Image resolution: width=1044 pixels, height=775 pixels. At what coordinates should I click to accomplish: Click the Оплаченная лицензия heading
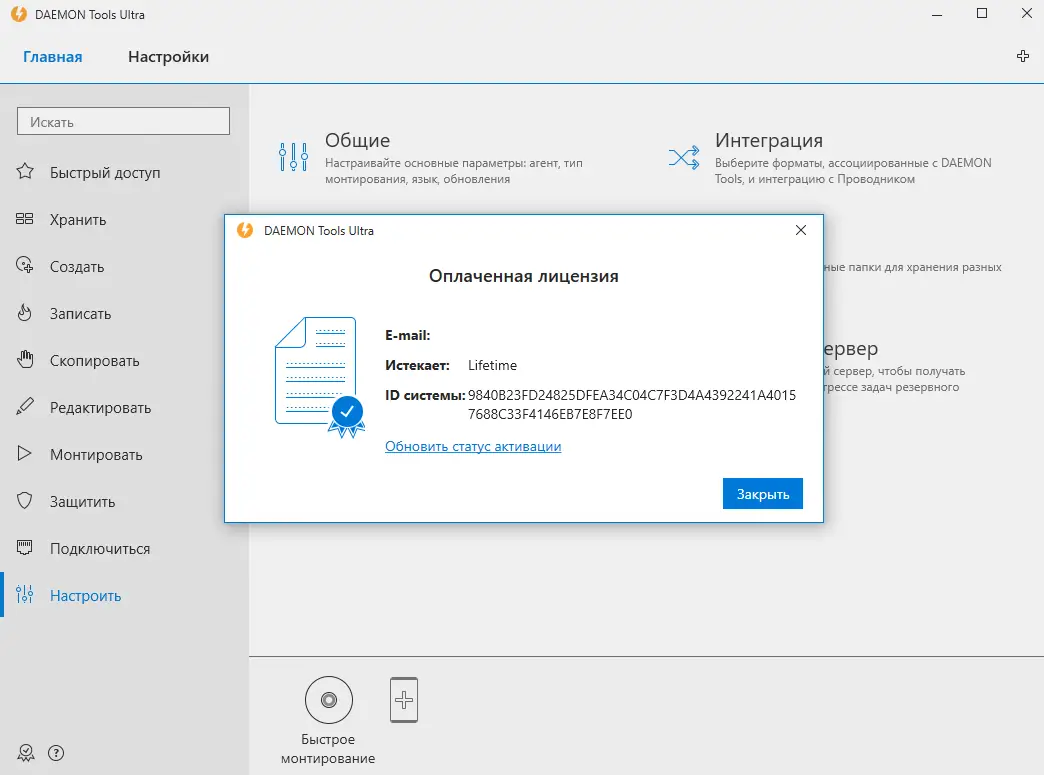pyautogui.click(x=524, y=276)
